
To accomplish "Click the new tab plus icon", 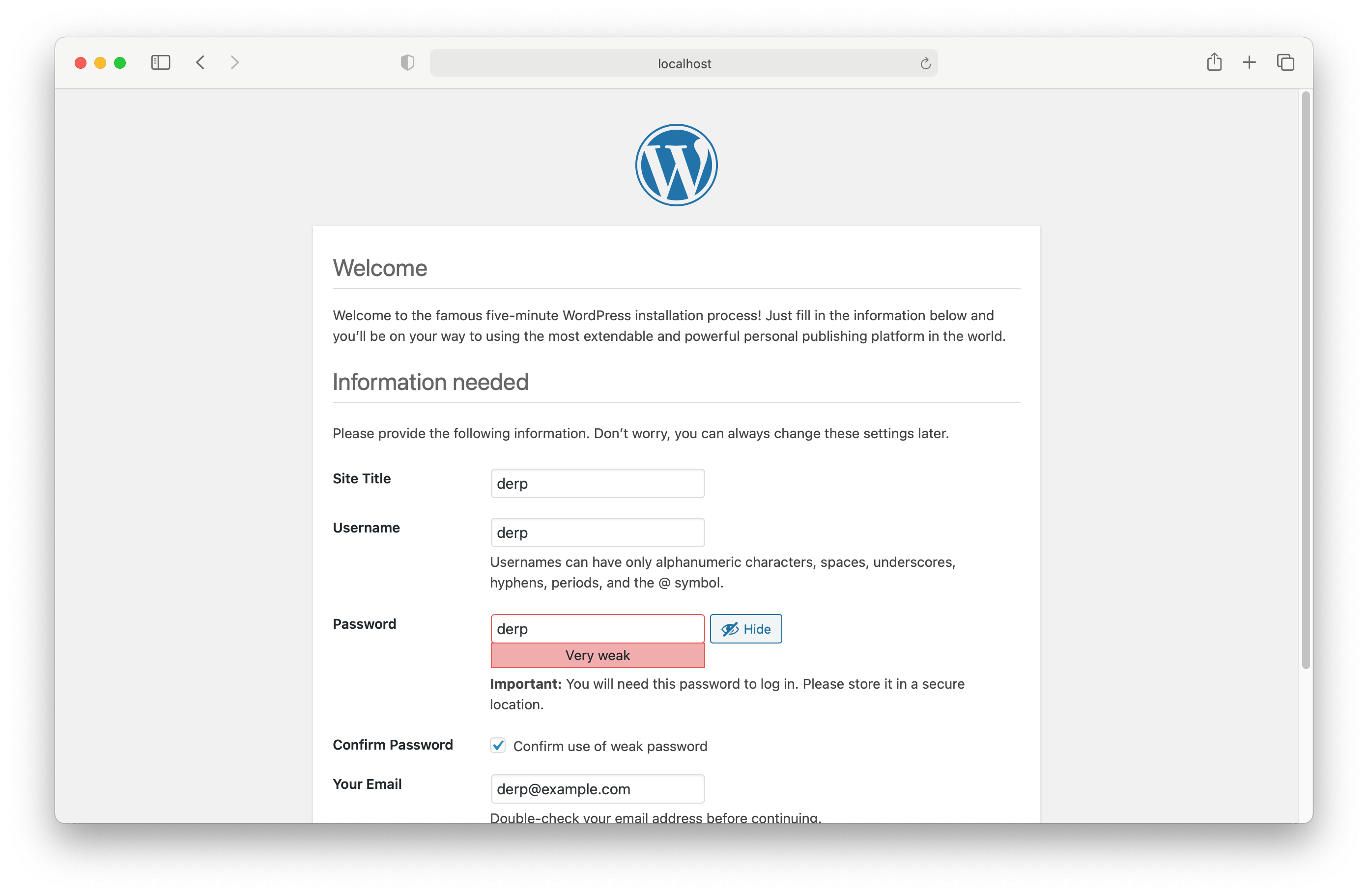I will click(1249, 63).
